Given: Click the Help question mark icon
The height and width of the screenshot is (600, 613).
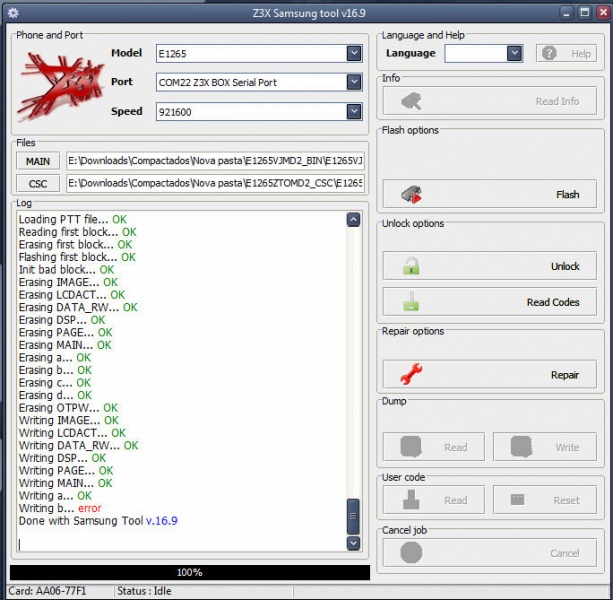Looking at the screenshot, I should (x=549, y=53).
